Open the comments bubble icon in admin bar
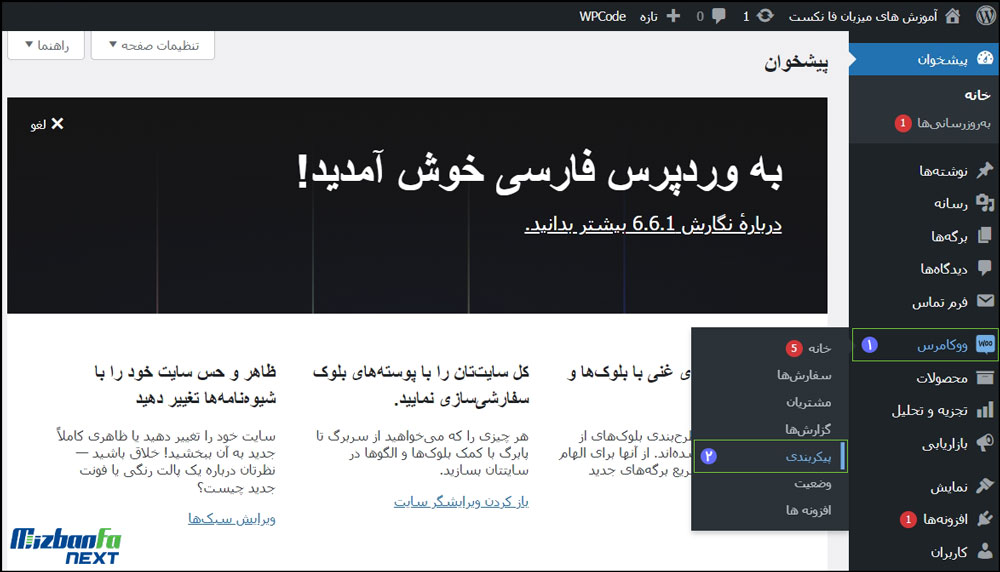 pos(719,16)
